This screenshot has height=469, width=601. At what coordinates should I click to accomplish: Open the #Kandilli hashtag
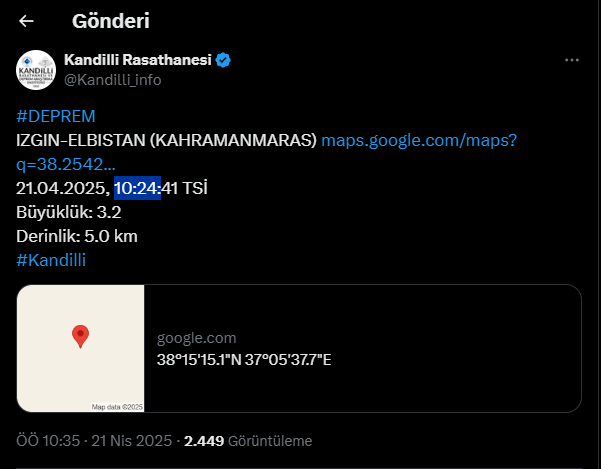(51, 260)
